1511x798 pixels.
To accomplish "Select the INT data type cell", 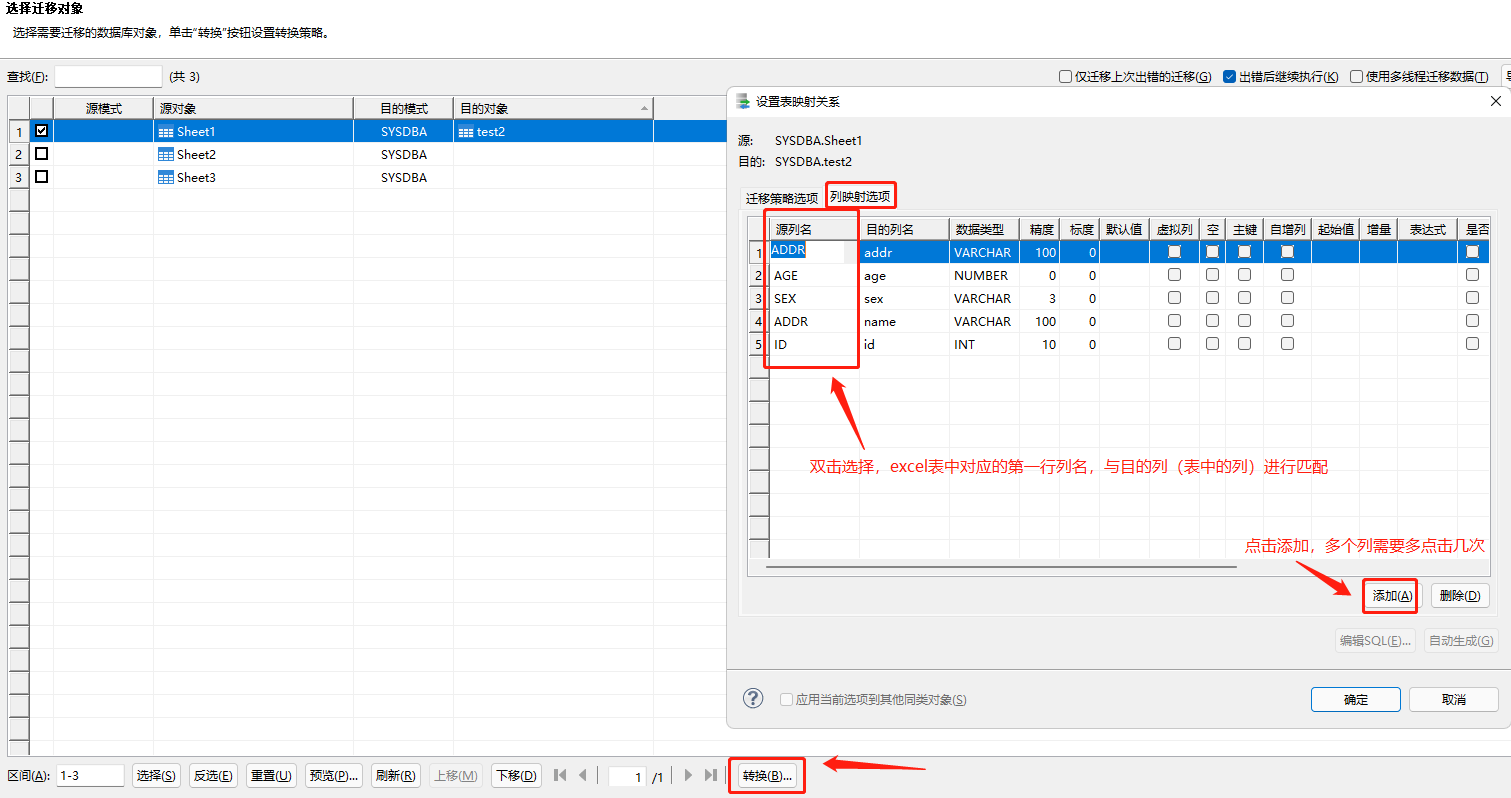I will pos(984,344).
